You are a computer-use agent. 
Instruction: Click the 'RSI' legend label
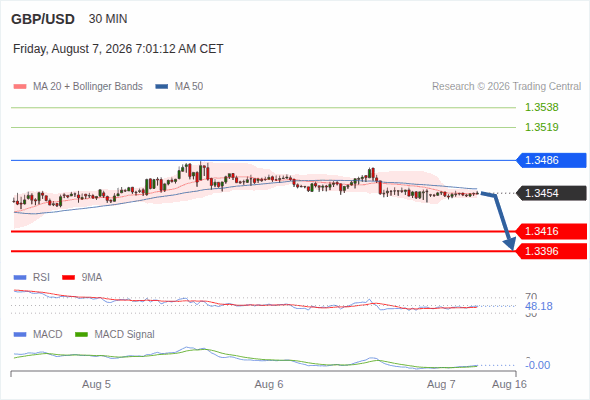(41, 278)
